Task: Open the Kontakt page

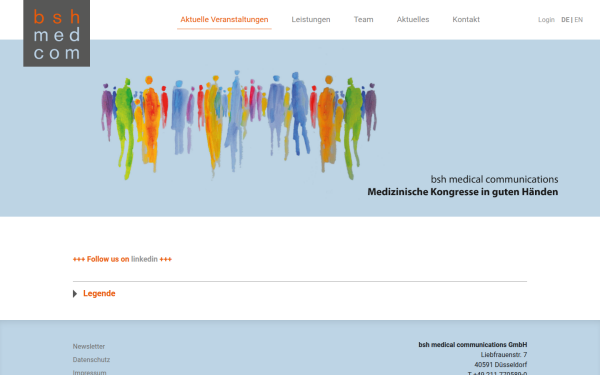Action: 466,20
